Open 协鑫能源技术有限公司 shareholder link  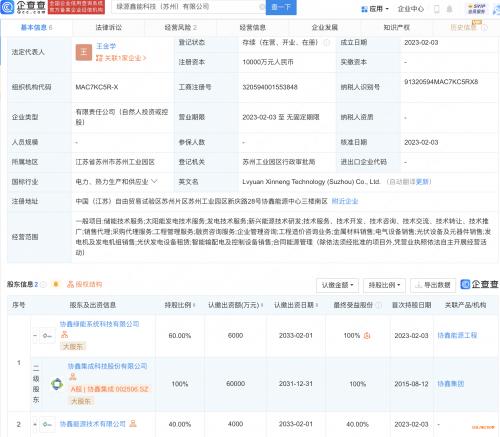[93, 424]
